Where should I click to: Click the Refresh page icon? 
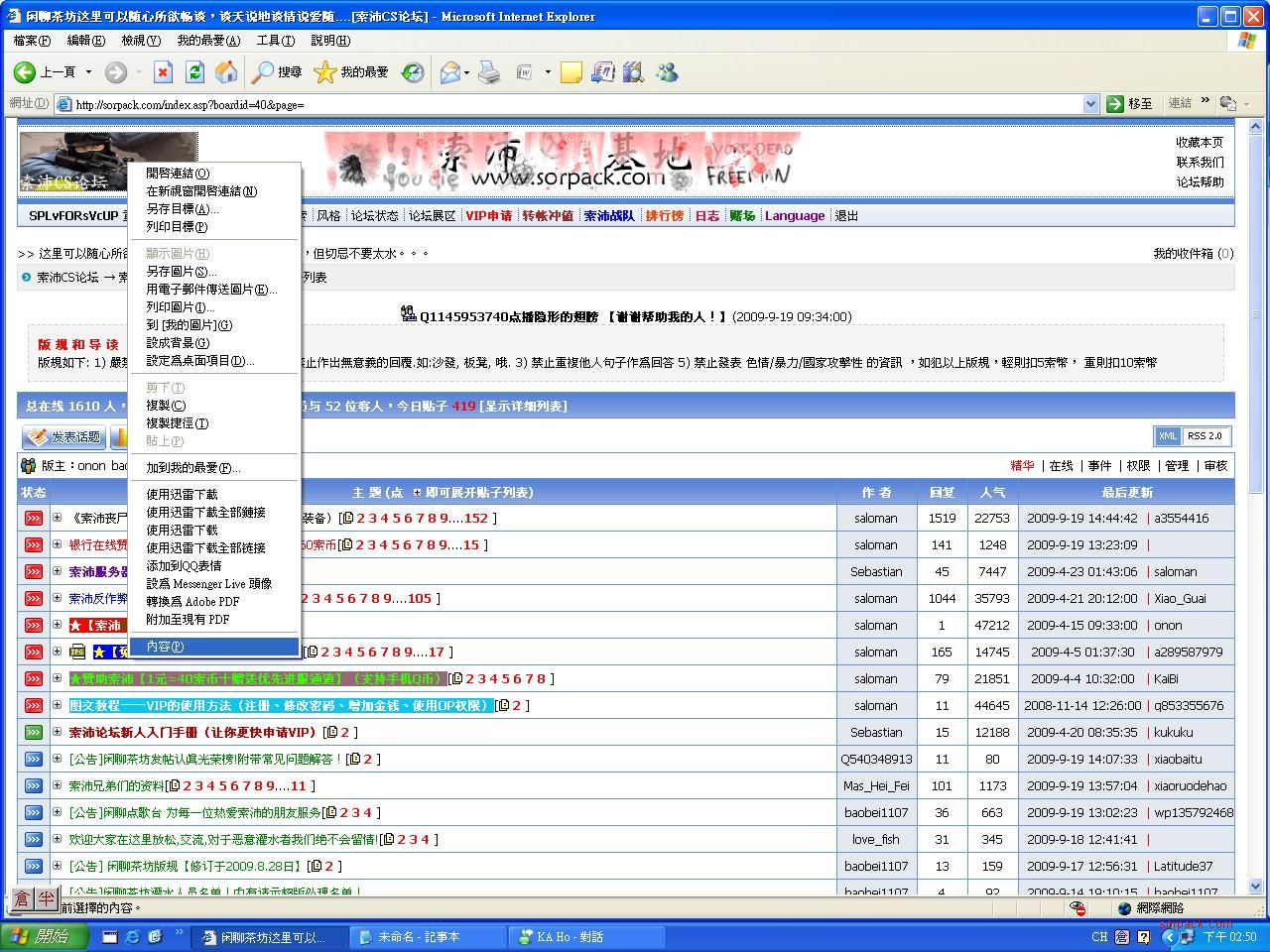195,72
